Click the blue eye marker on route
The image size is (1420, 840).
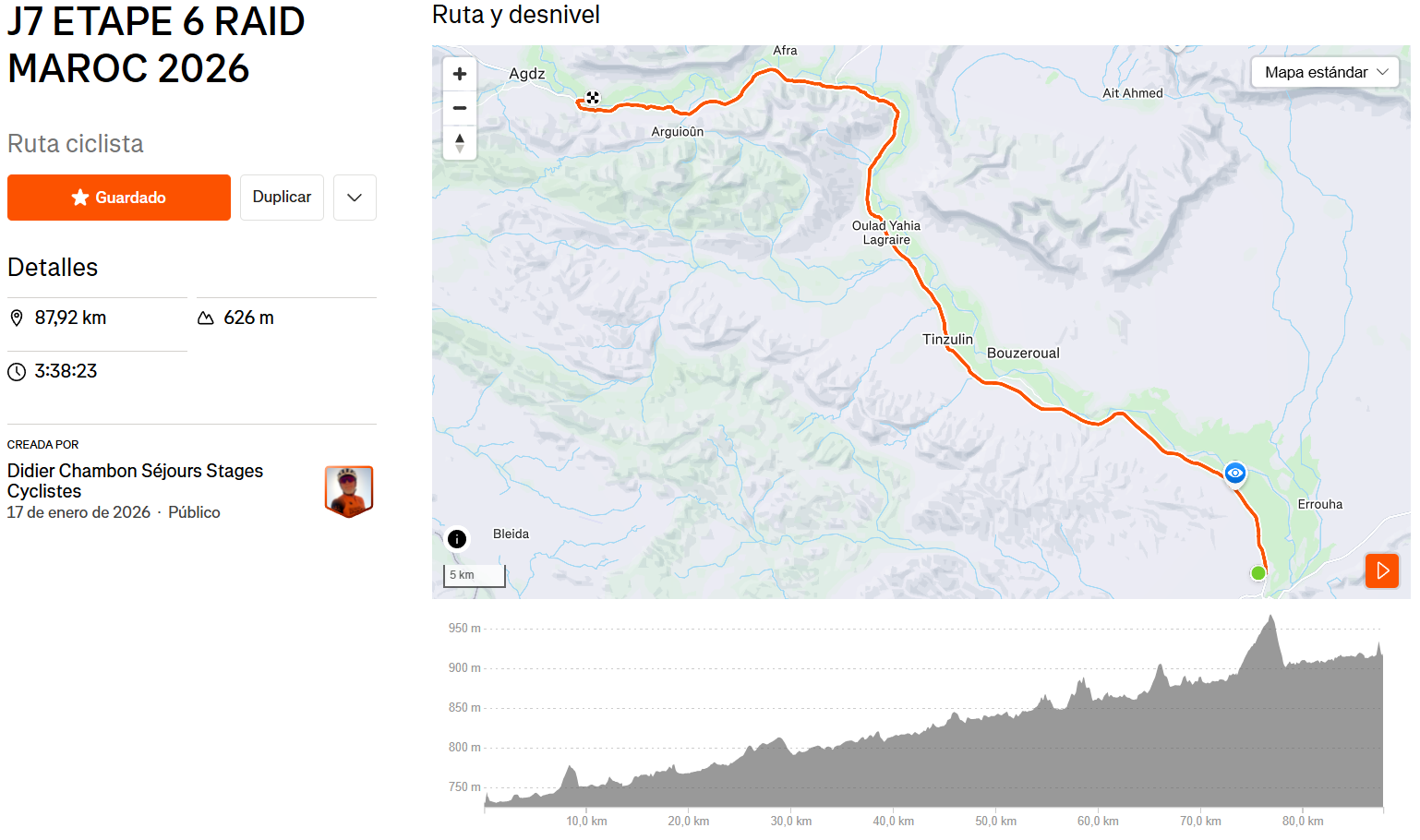1235,473
